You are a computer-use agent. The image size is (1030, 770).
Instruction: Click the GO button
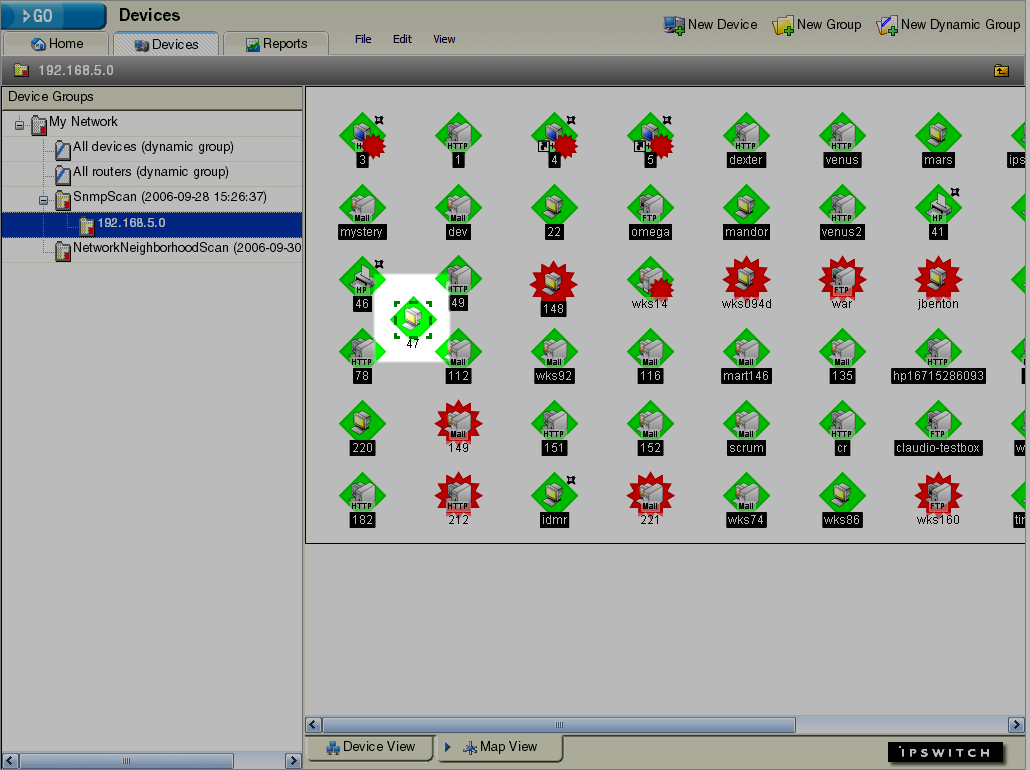point(53,16)
